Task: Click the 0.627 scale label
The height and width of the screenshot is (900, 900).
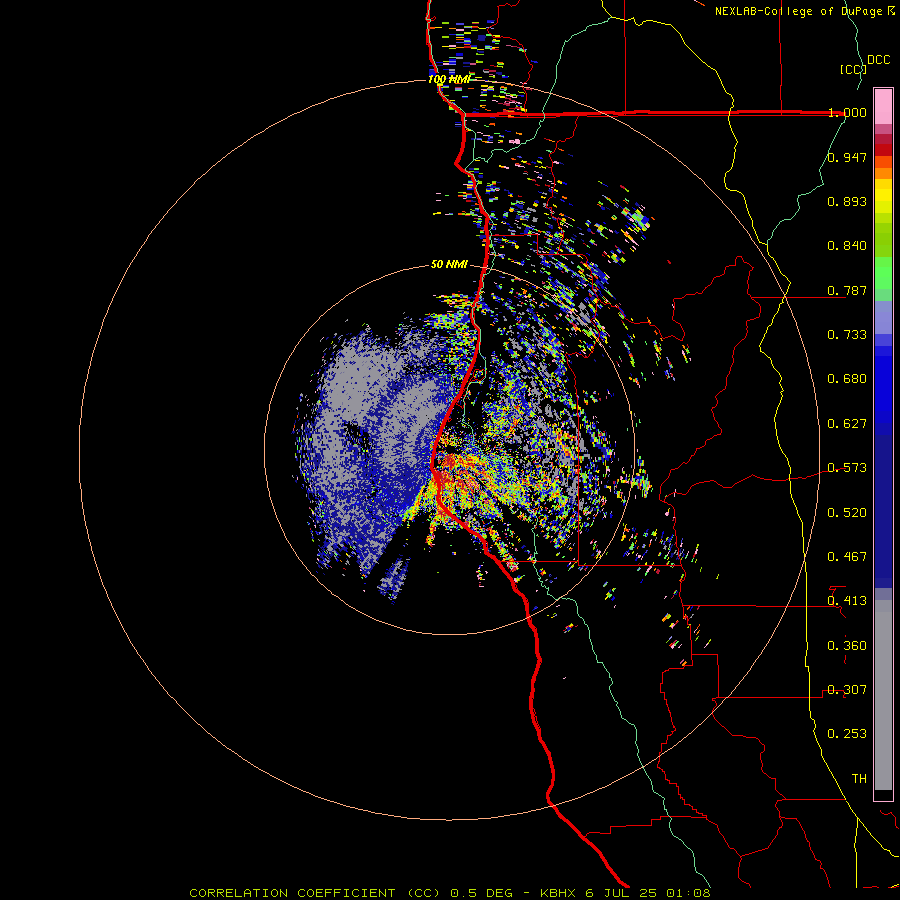Action: 847,423
